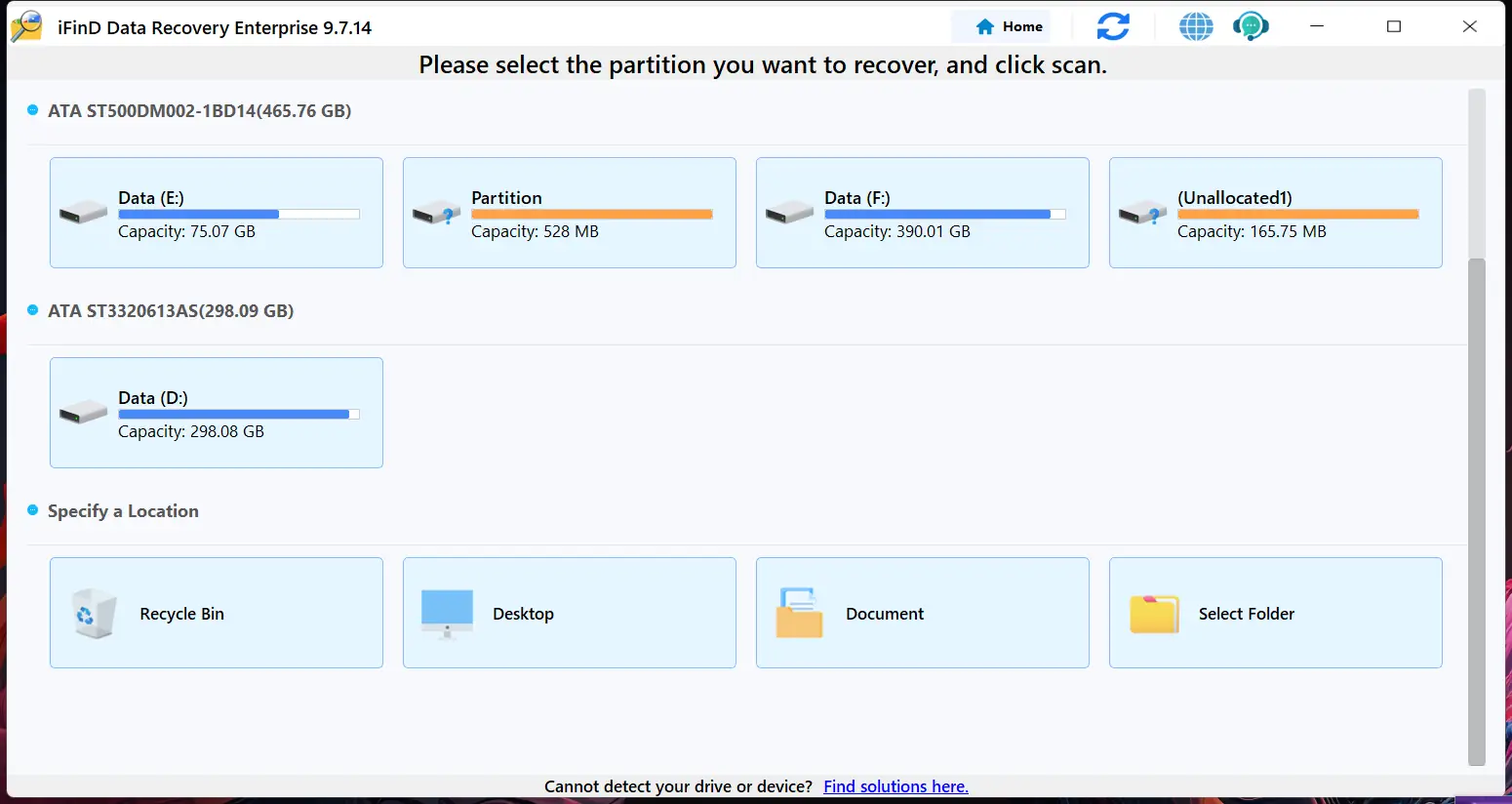Choose the Document location label

coord(885,614)
